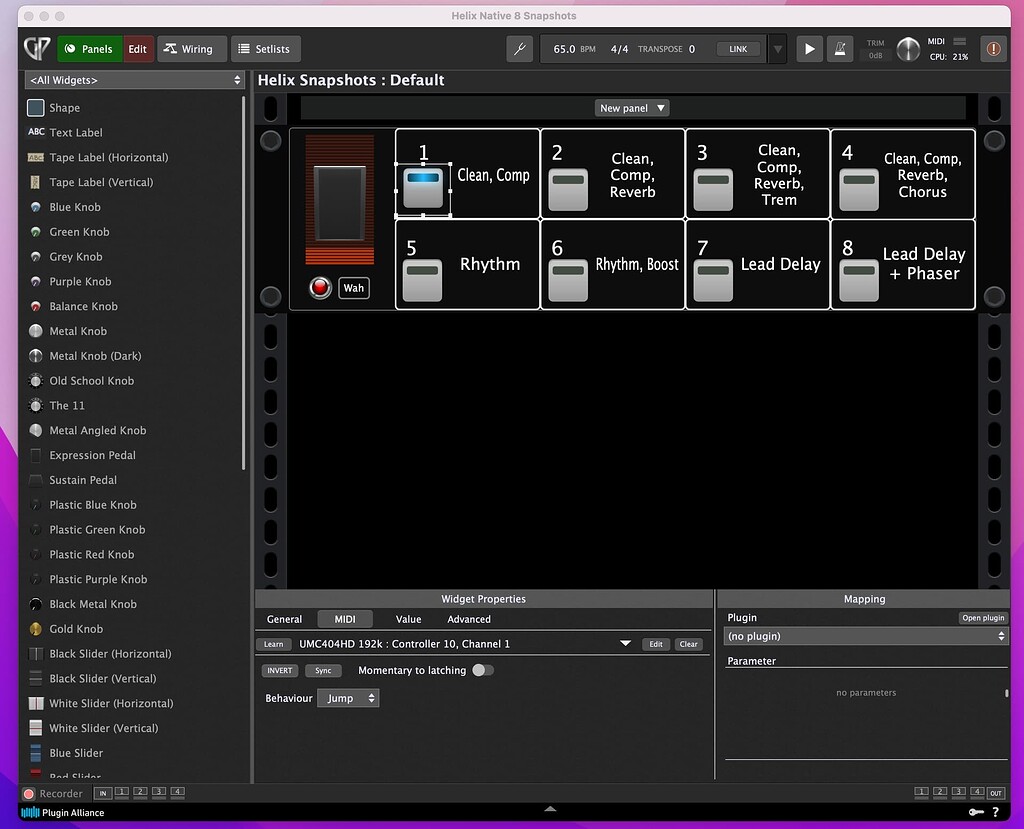Select the Rhythm snapshot button on the panel
Screen dimensions: 1024x829
pos(467,264)
